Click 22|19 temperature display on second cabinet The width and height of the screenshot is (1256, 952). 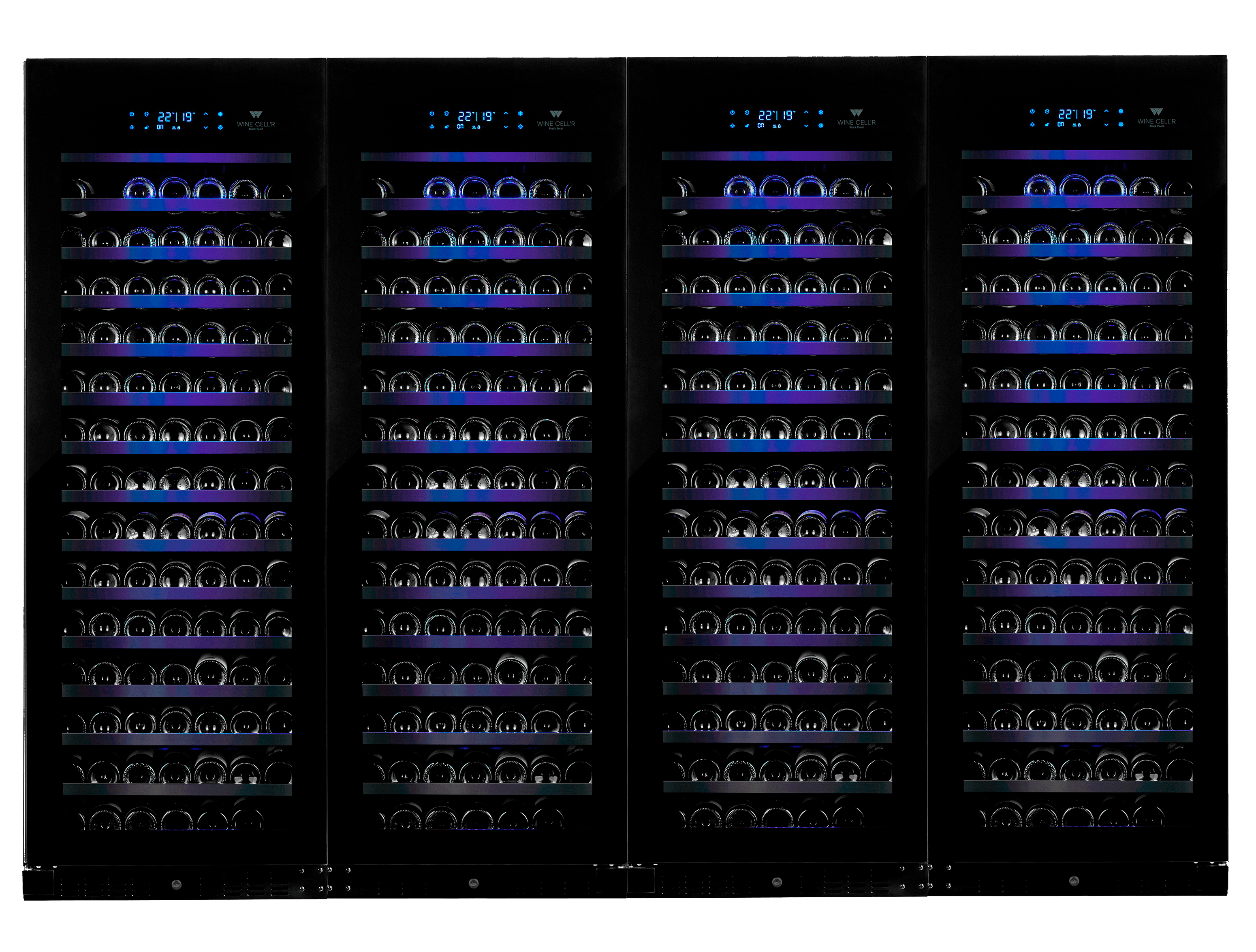(476, 116)
